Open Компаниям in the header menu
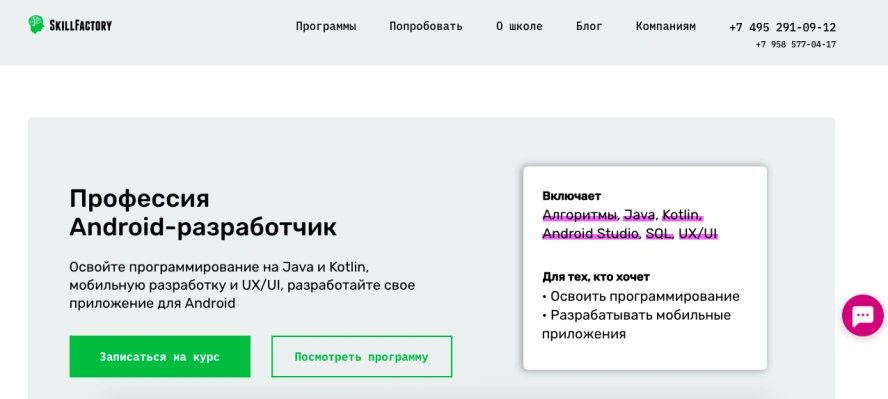Image resolution: width=888 pixels, height=399 pixels. click(666, 26)
